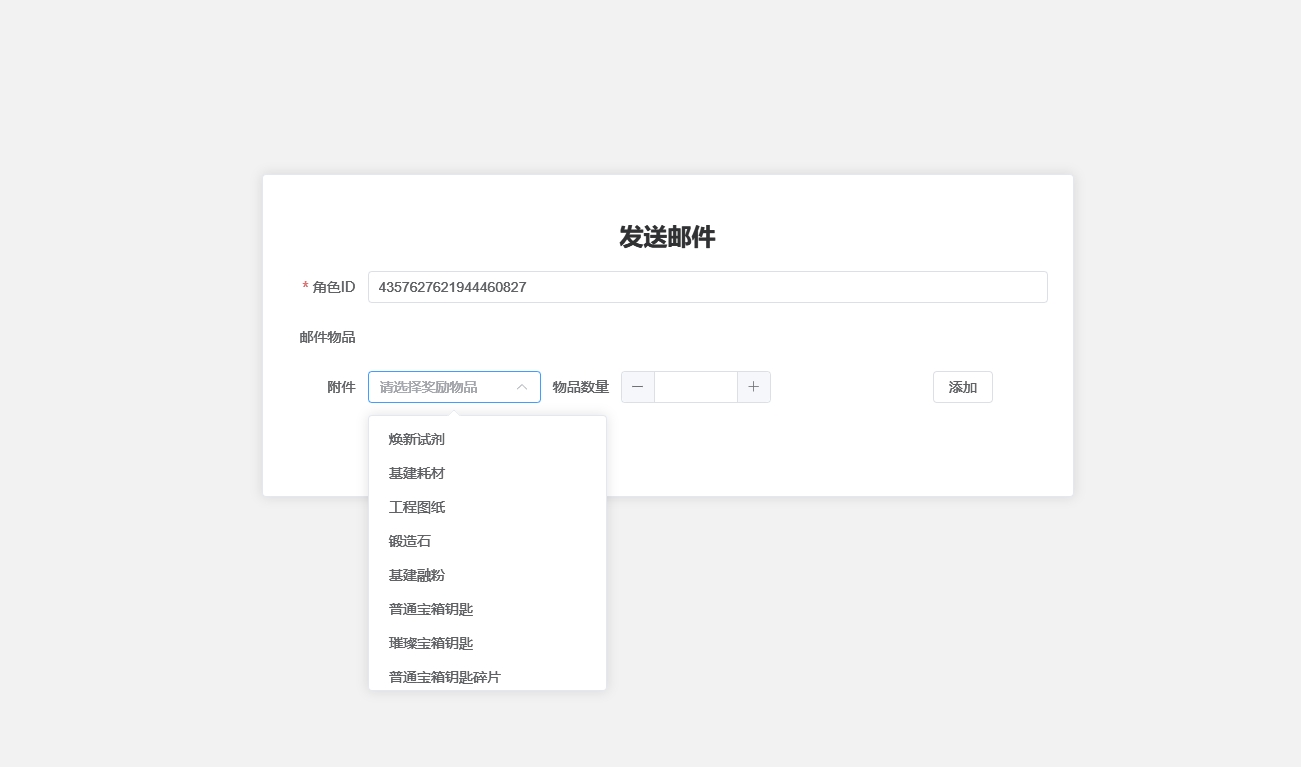1301x767 pixels.
Task: Decrease 物品数量 with minus button
Action: pyautogui.click(x=638, y=387)
